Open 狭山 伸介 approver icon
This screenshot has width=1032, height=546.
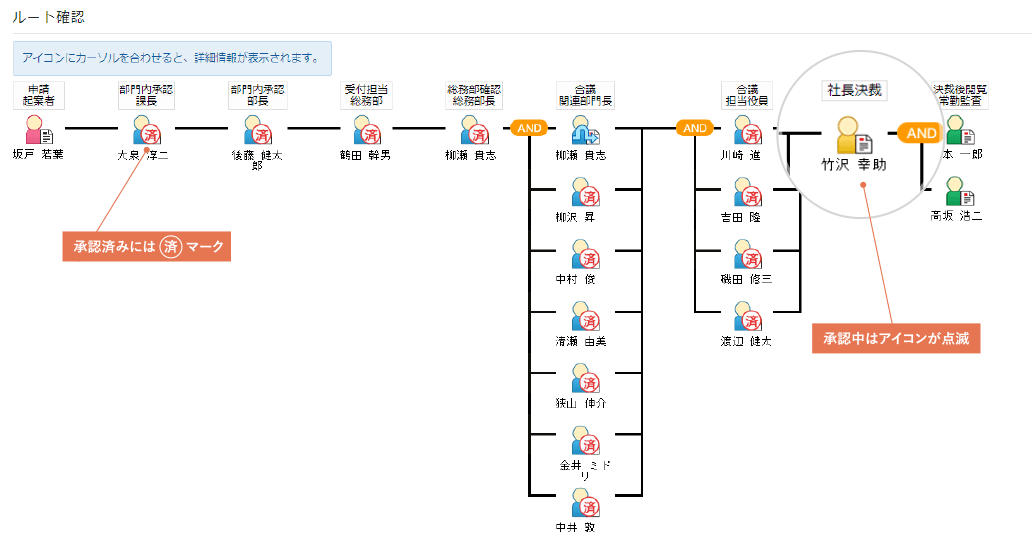pyautogui.click(x=585, y=378)
